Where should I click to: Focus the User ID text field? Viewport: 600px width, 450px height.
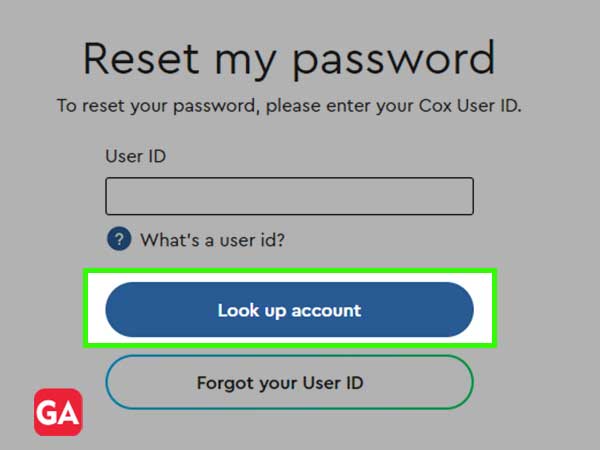click(x=290, y=196)
